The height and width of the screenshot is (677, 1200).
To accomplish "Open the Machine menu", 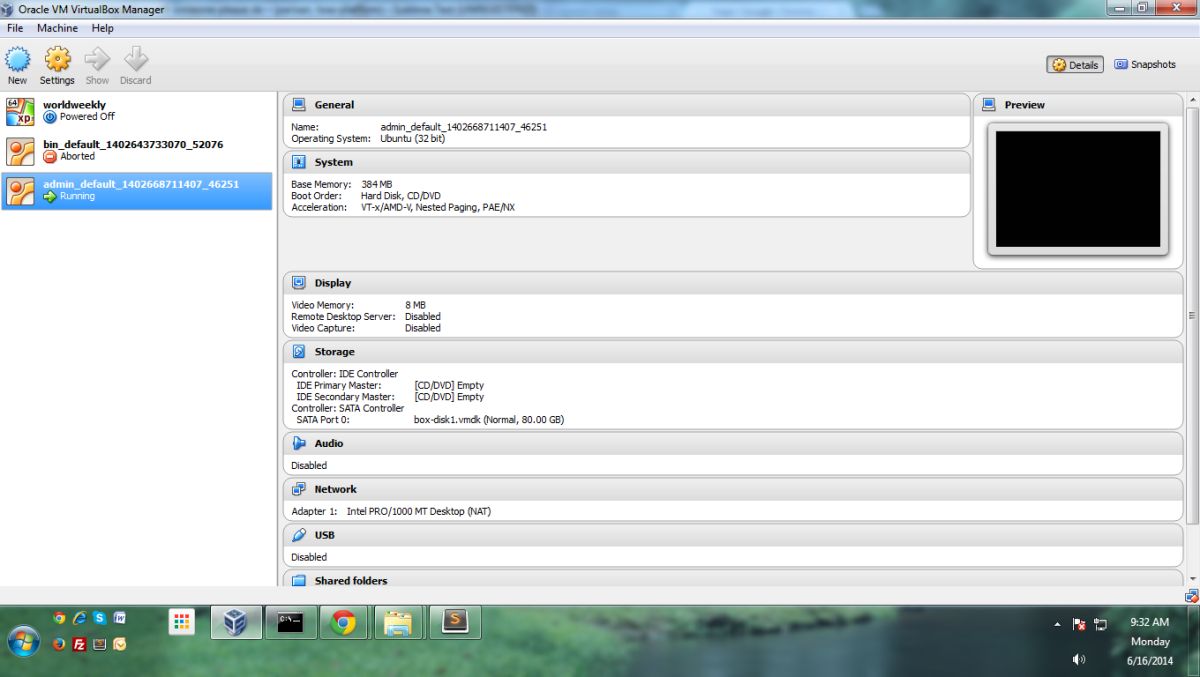I will tap(57, 28).
